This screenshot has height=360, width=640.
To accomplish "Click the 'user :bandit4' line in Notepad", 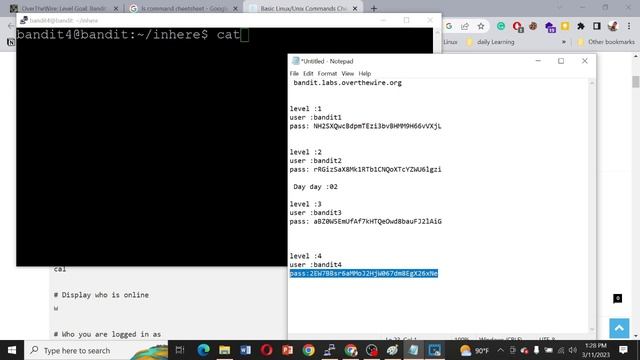I will (x=316, y=264).
